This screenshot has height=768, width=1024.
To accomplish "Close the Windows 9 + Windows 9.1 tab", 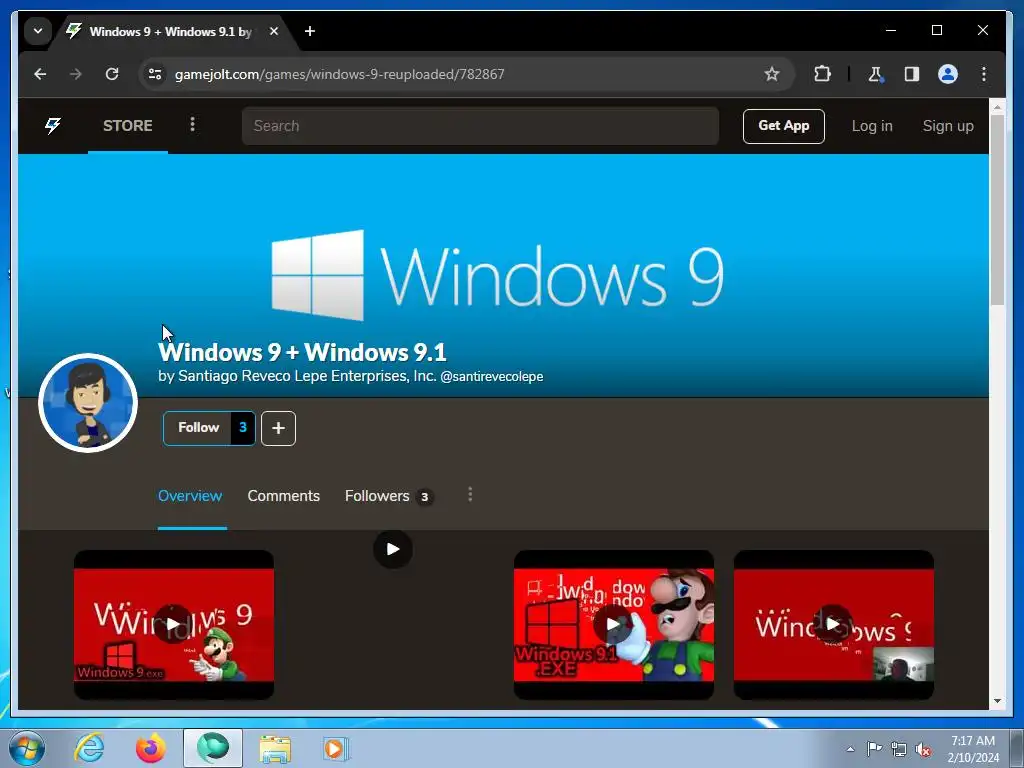I will click(x=274, y=31).
